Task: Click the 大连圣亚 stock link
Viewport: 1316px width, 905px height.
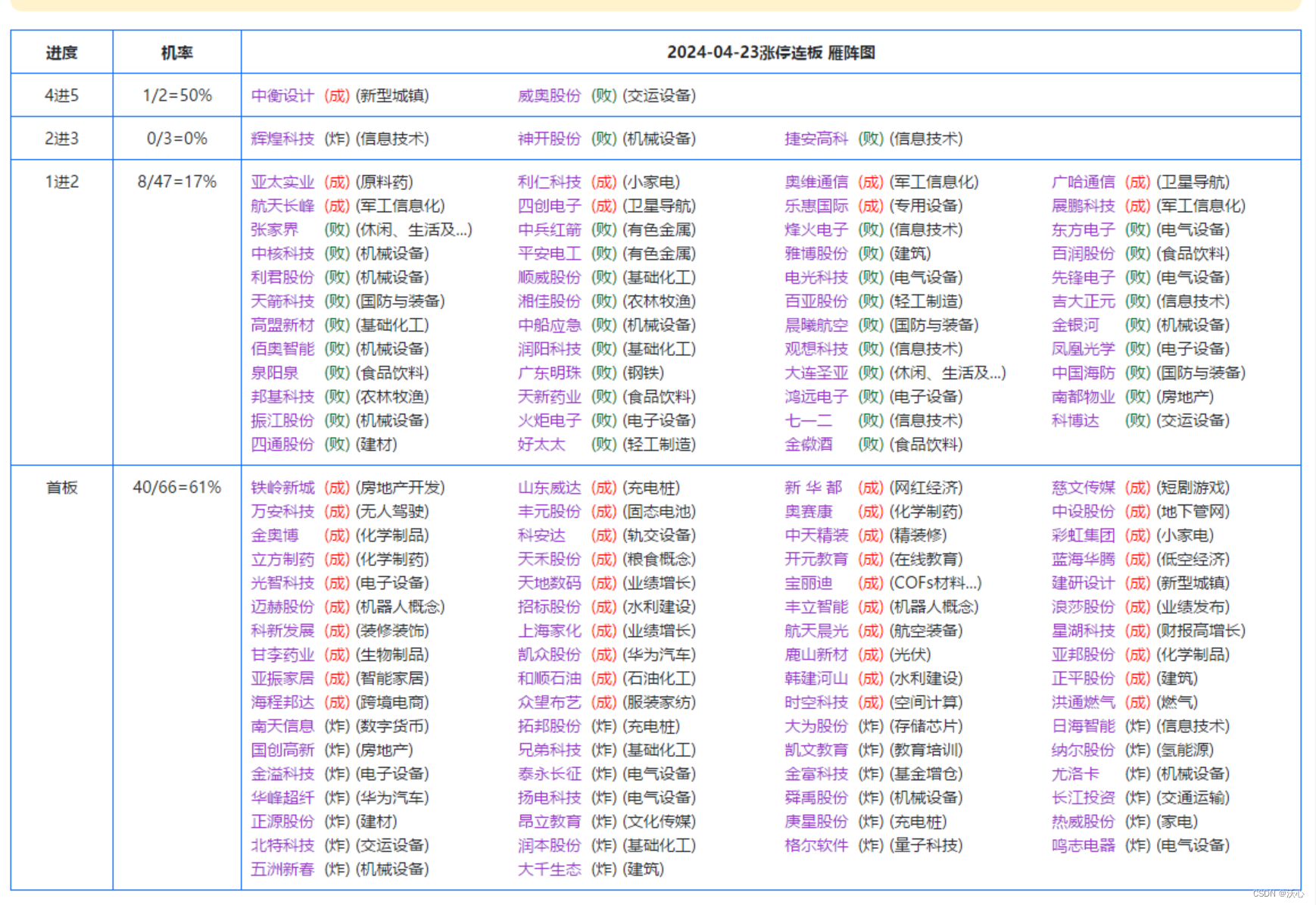Action: (x=816, y=373)
